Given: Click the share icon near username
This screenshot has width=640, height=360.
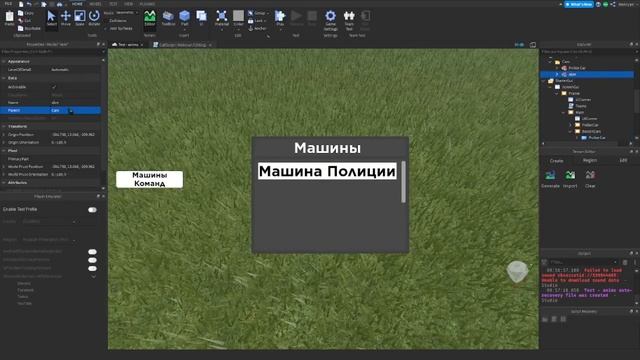Looking at the screenshot, I should pyautogui.click(x=613, y=4).
